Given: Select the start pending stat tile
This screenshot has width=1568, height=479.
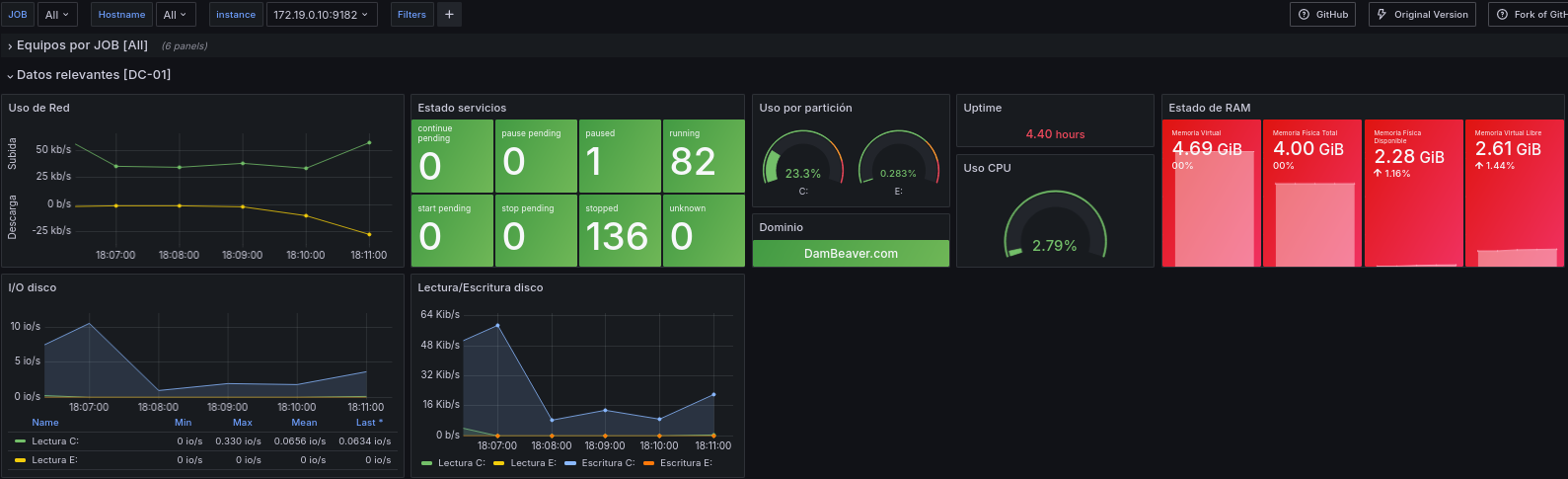Looking at the screenshot, I should coord(452,230).
